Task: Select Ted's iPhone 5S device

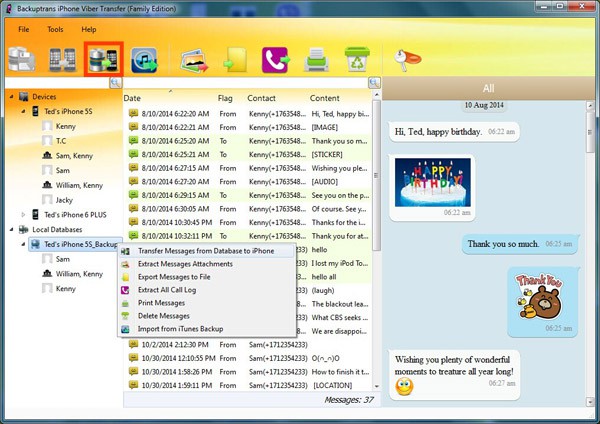Action: (68, 111)
